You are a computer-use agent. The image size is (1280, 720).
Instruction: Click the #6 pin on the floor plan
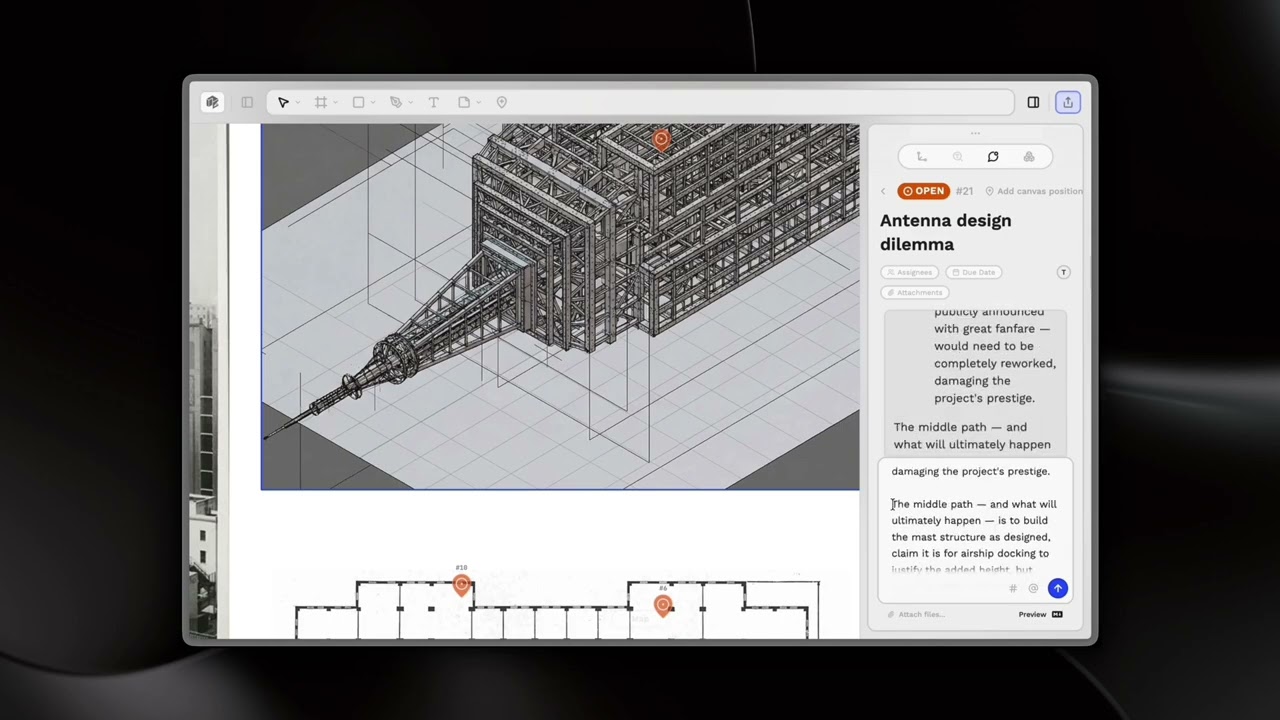(x=662, y=604)
